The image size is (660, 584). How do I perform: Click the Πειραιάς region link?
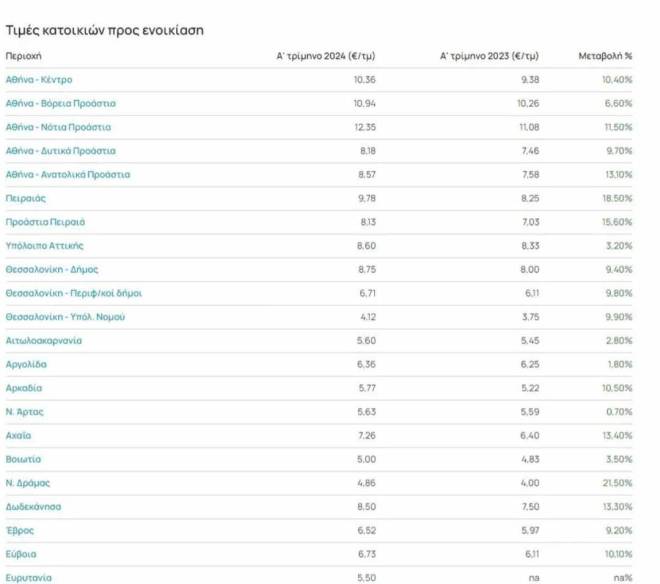pos(26,198)
